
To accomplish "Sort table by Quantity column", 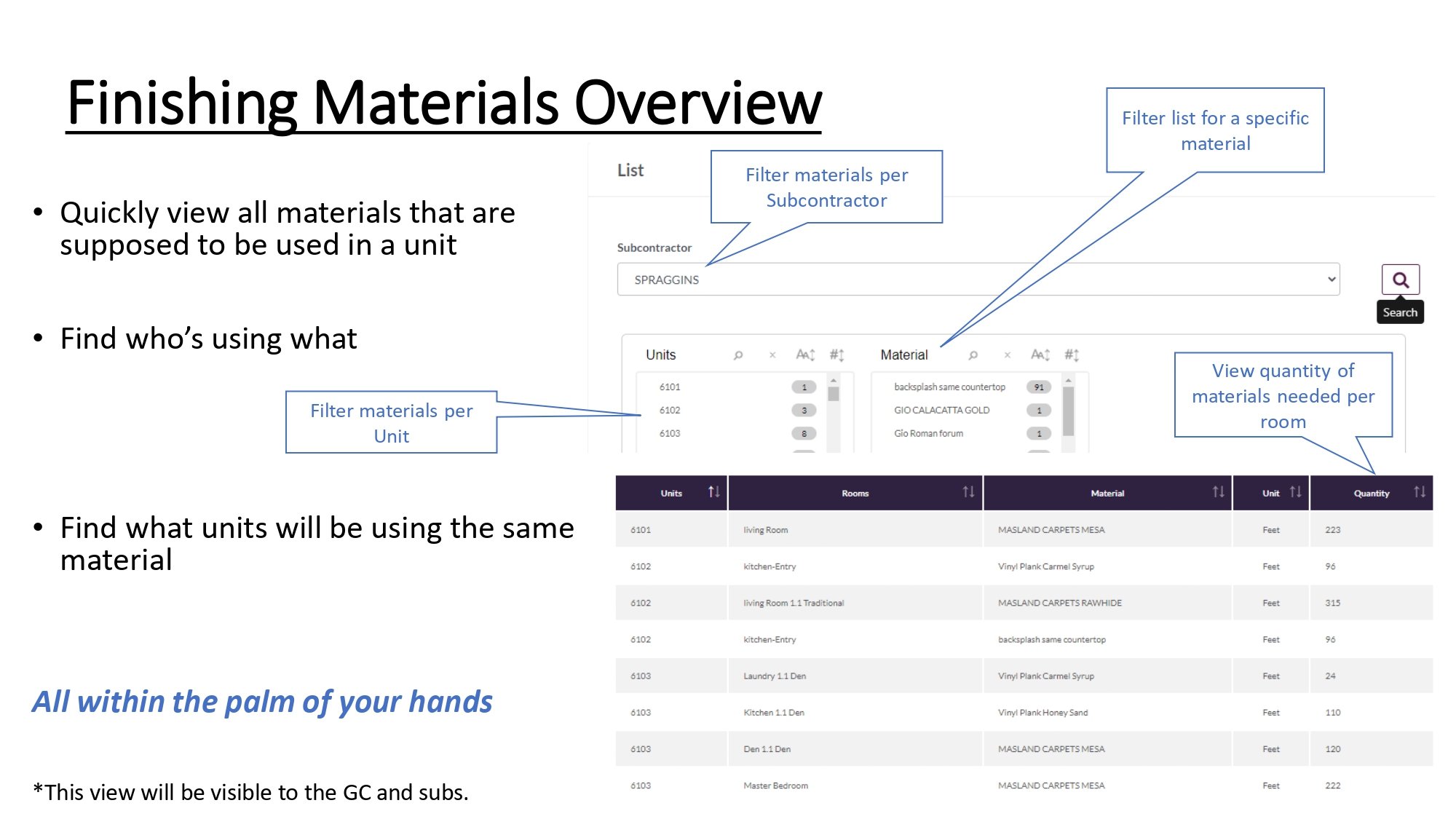I will click(x=1419, y=493).
